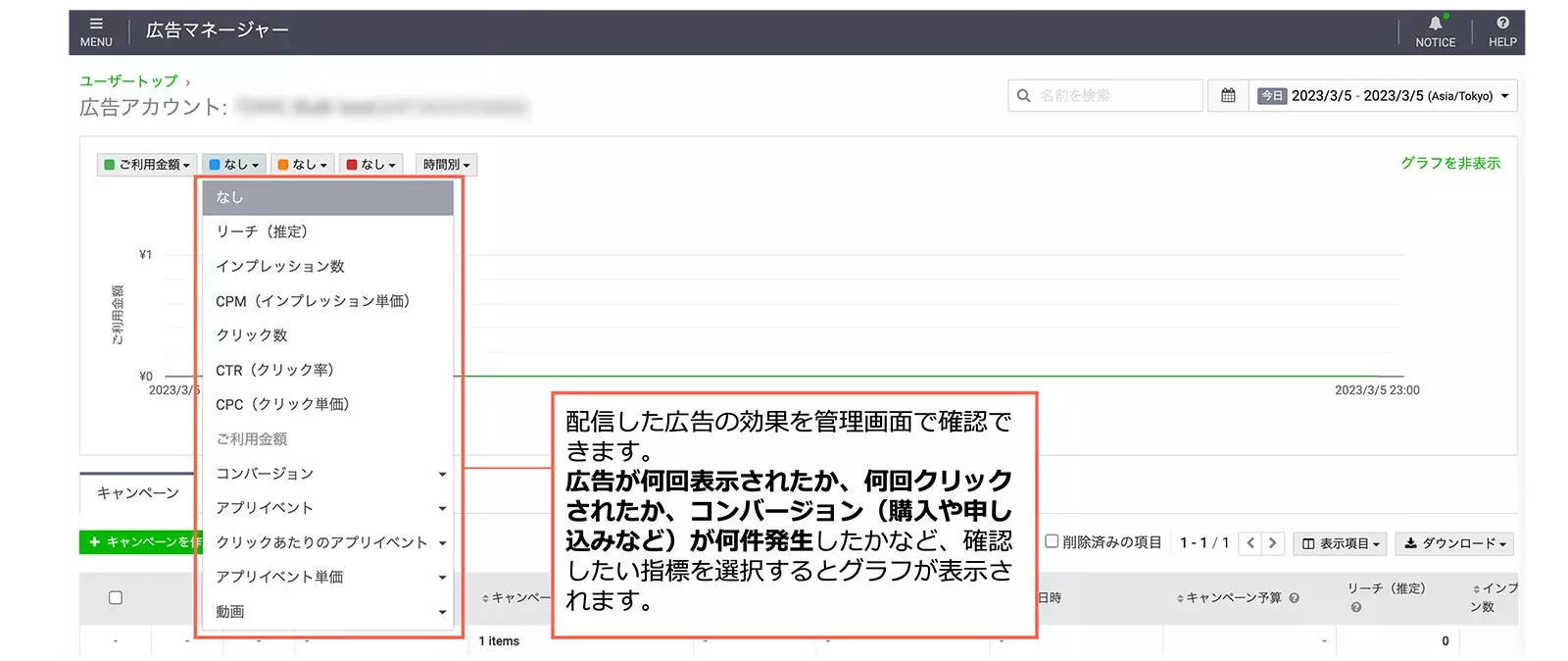
Task: Click the calendar date picker icon
Action: (1228, 96)
